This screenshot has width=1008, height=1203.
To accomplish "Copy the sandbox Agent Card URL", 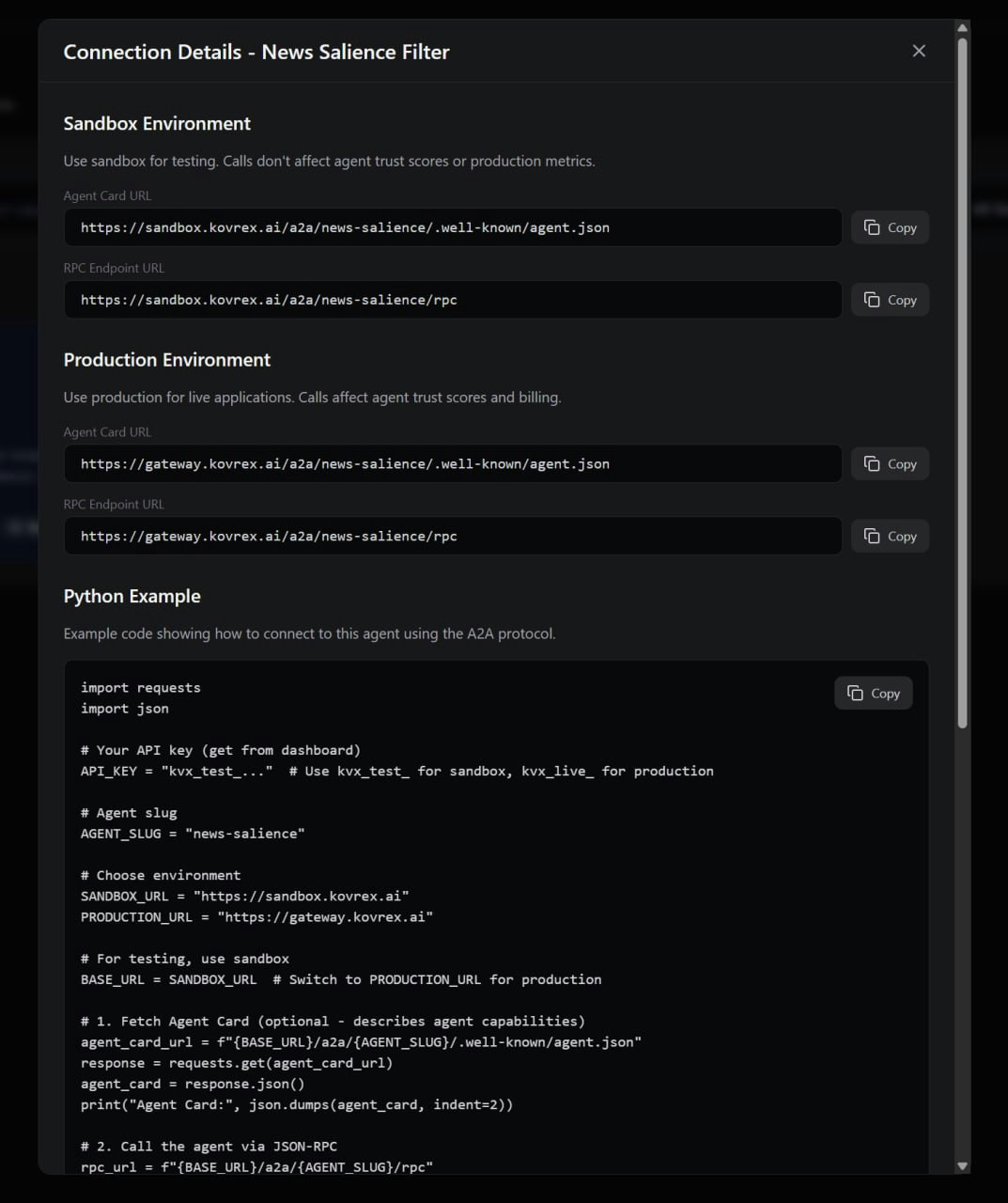I will click(889, 227).
